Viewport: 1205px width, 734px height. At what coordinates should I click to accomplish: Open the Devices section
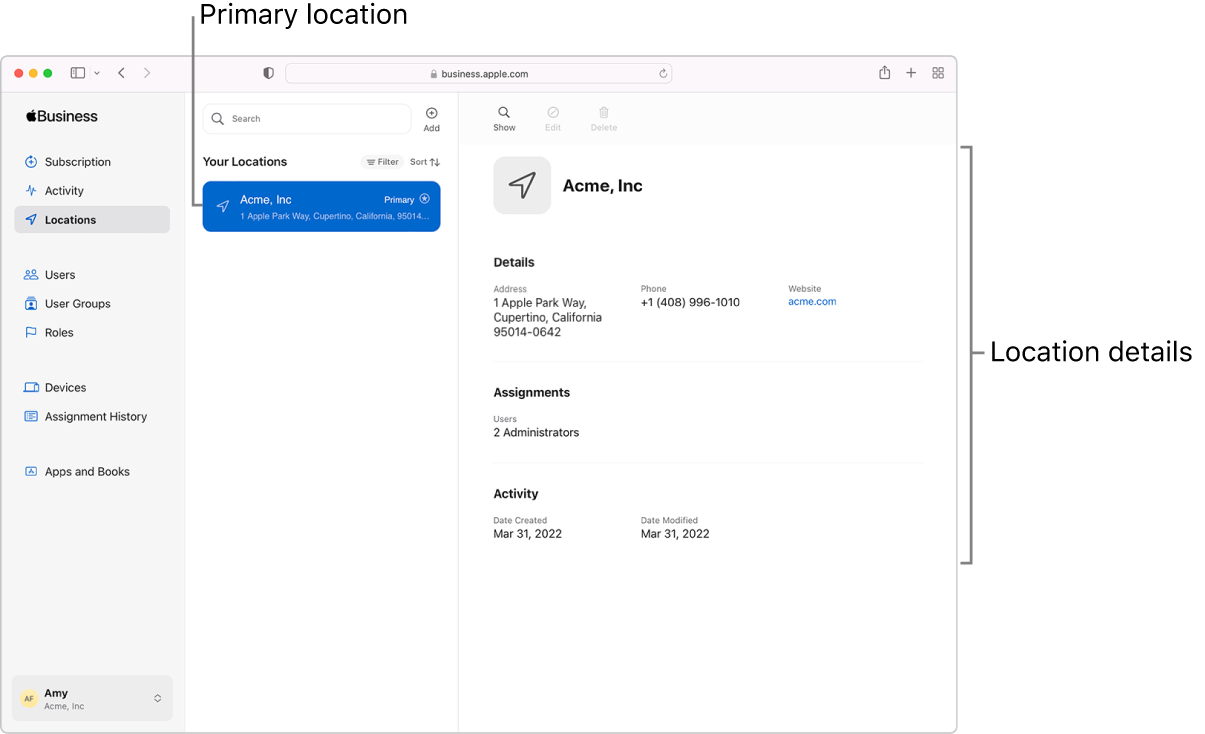tap(64, 387)
